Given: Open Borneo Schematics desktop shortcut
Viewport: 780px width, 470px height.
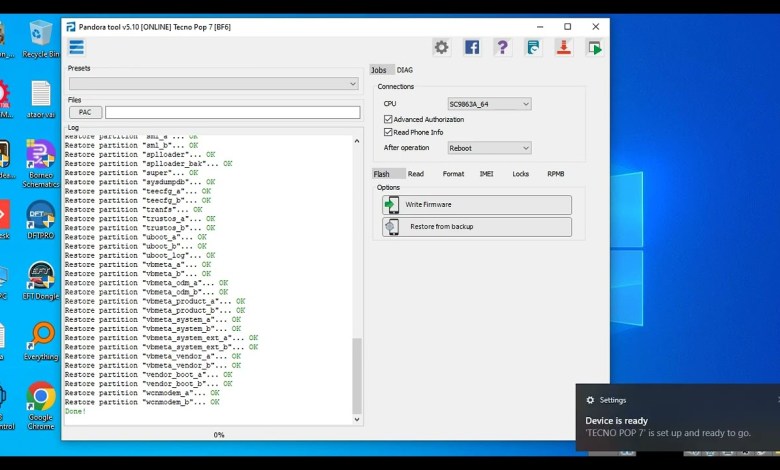Looking at the screenshot, I should 41,162.
